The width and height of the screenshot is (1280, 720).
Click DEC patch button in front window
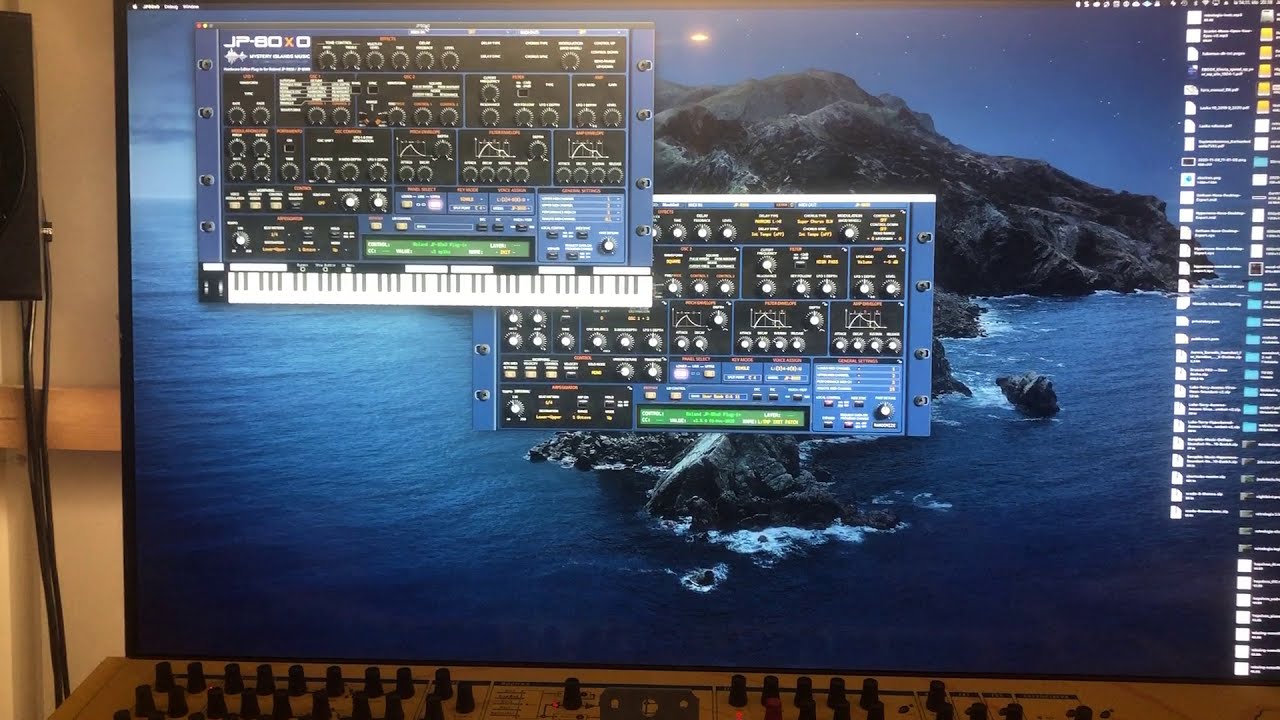(x=482, y=227)
